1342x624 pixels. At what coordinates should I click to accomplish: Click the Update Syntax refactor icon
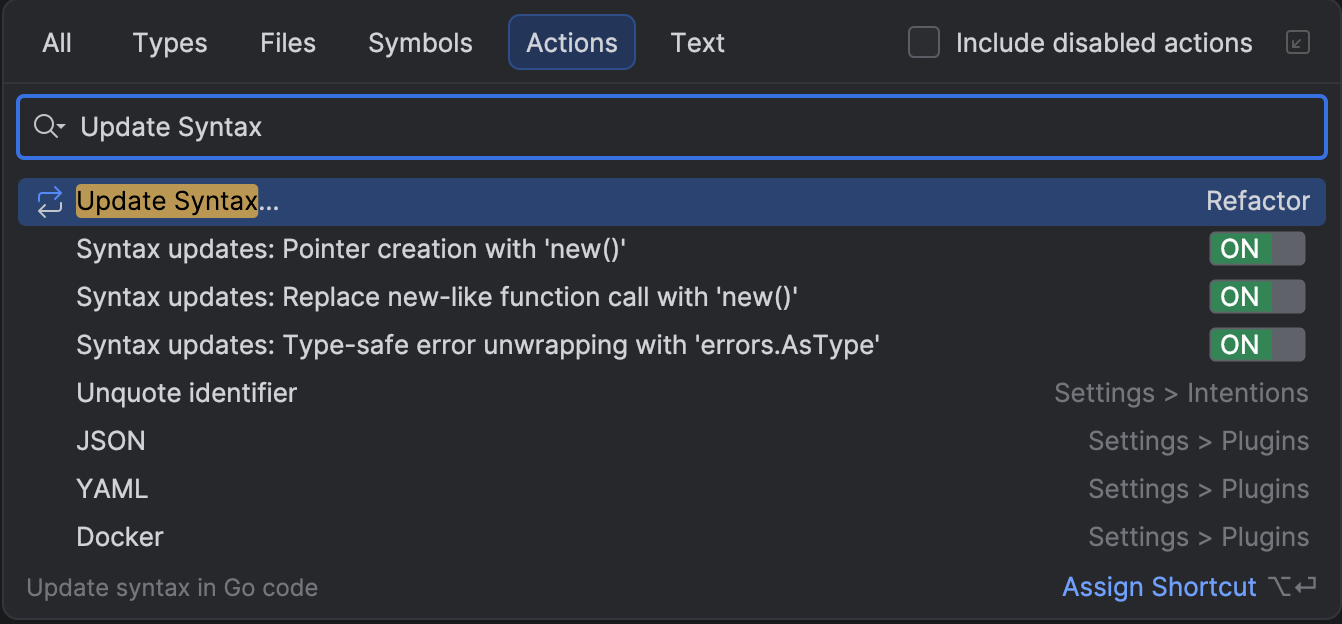(x=49, y=202)
